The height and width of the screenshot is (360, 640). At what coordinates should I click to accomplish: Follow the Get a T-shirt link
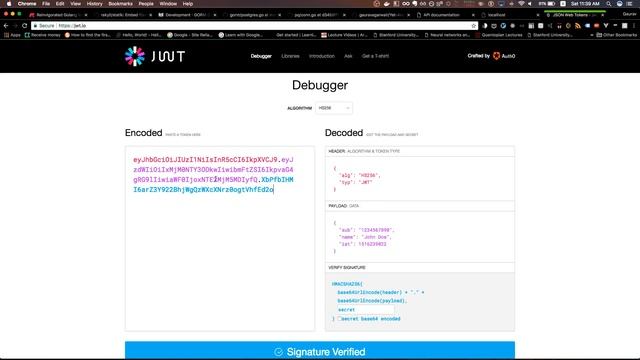pos(375,56)
